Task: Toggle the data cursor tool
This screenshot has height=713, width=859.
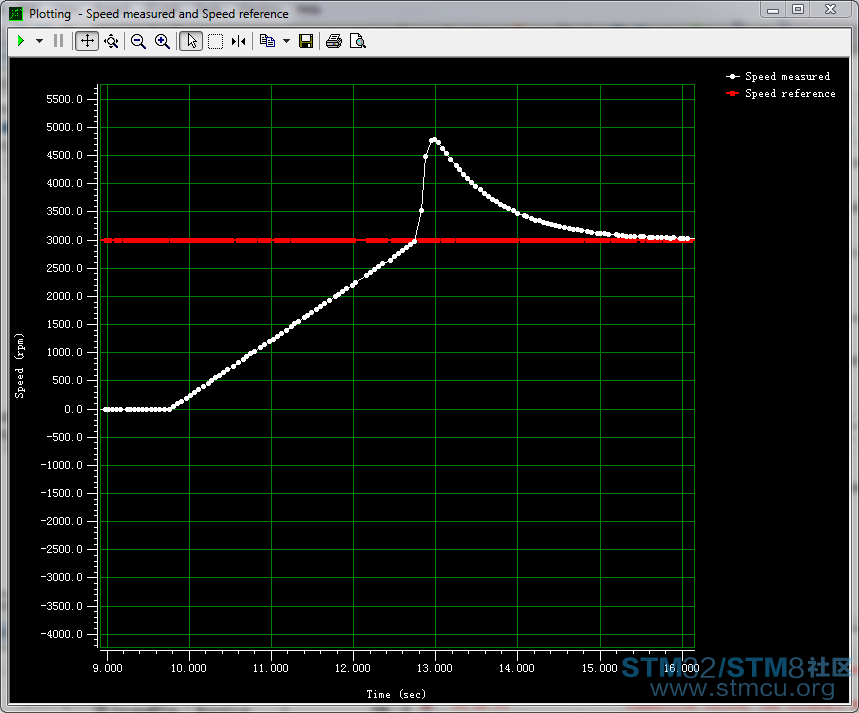Action: click(x=238, y=41)
